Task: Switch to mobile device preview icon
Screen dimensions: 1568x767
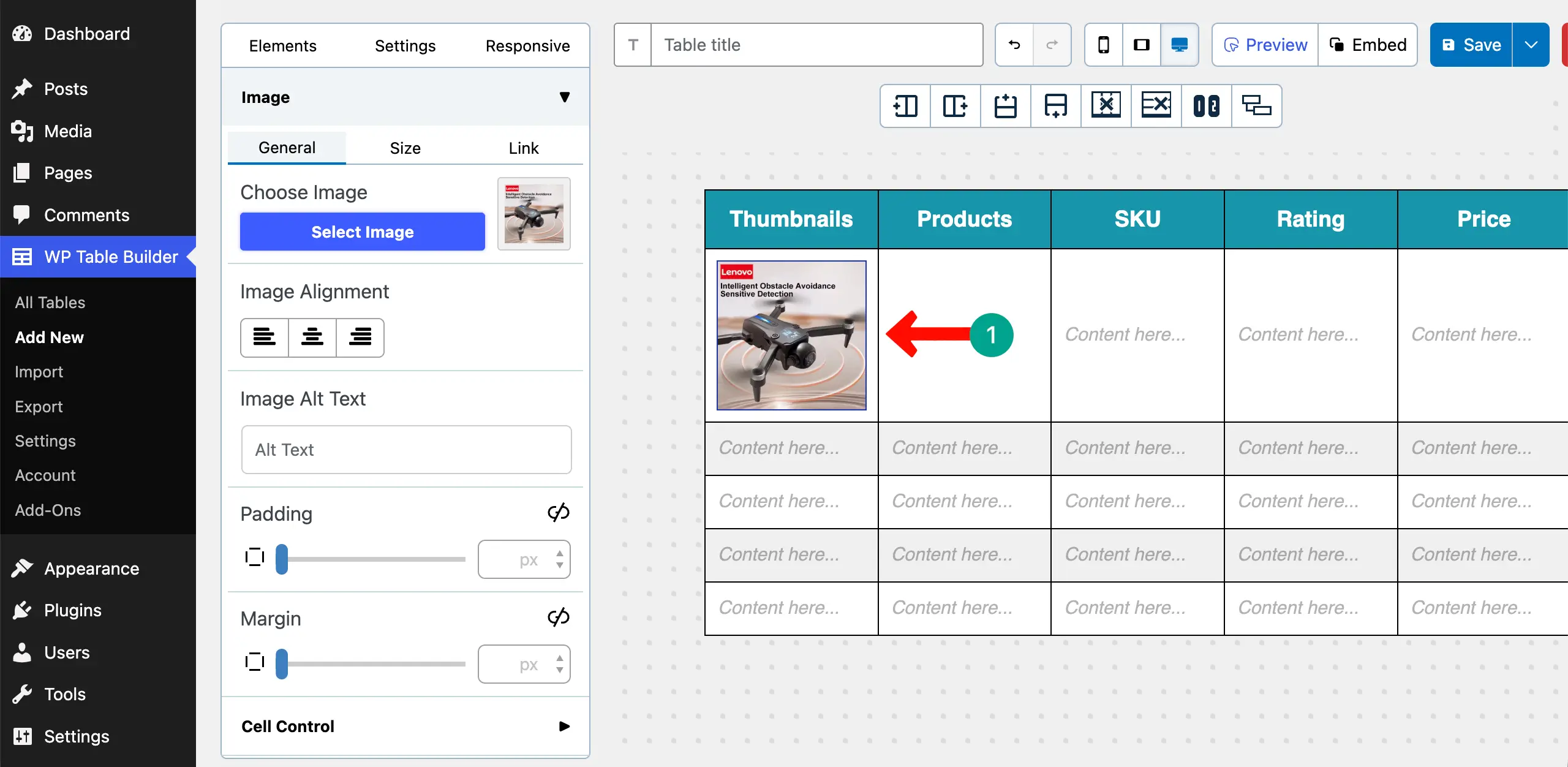Action: coord(1103,45)
